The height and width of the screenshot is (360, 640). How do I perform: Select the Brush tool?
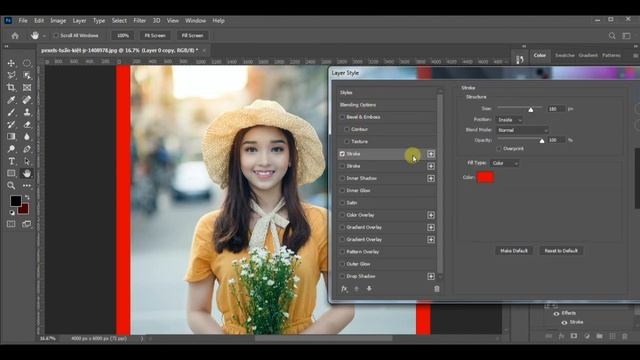(x=11, y=112)
